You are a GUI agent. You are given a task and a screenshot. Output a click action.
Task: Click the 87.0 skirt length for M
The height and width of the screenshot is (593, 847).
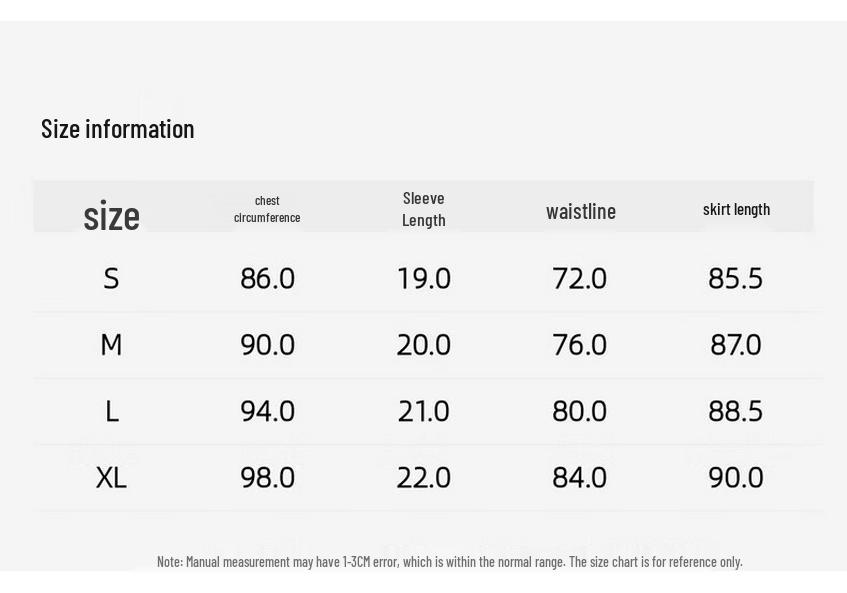pos(736,345)
